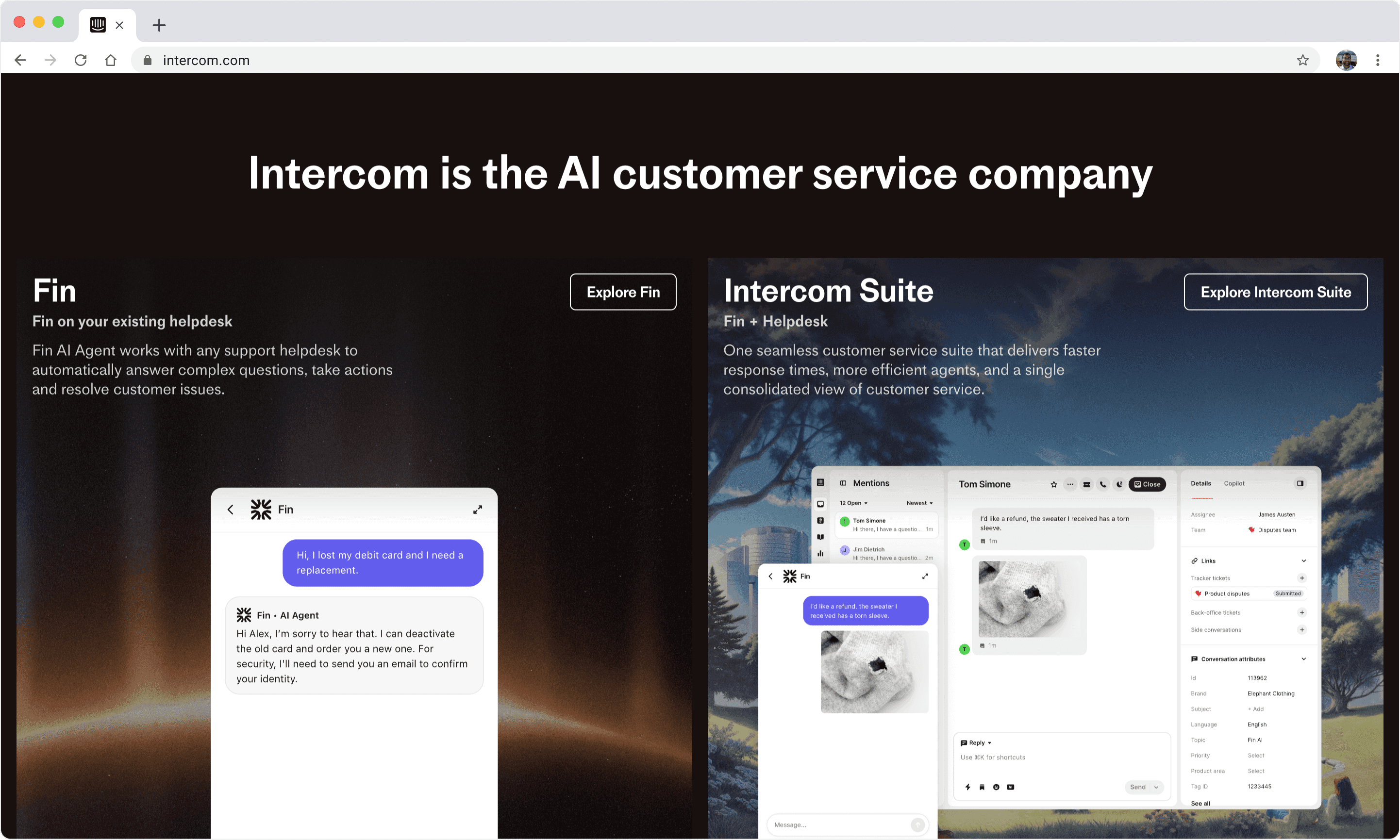Star the Tom Simone conversation
The width and height of the screenshot is (1400, 840).
click(x=1053, y=484)
